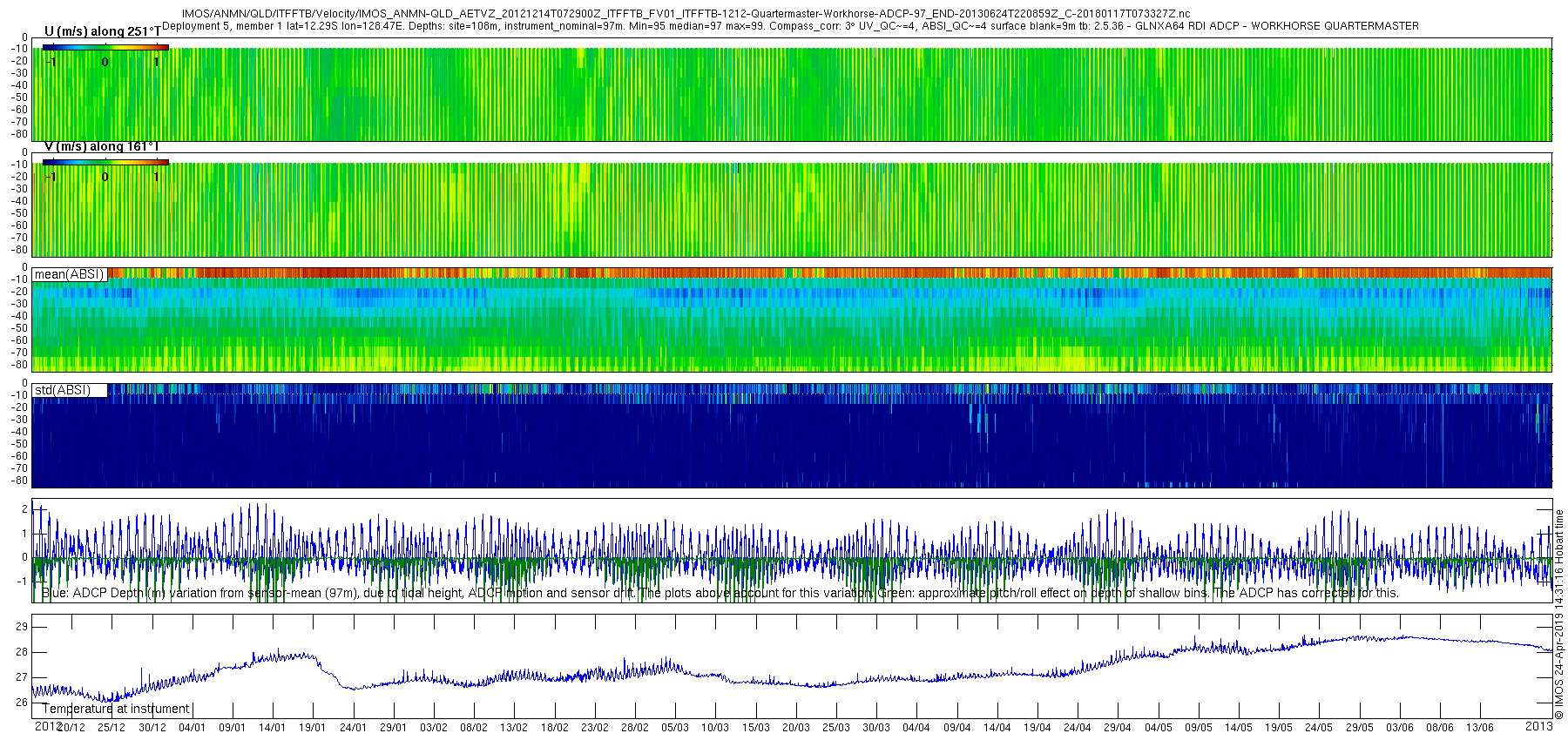Click the NetCDF file path title at the top

pyautogui.click(x=686, y=14)
